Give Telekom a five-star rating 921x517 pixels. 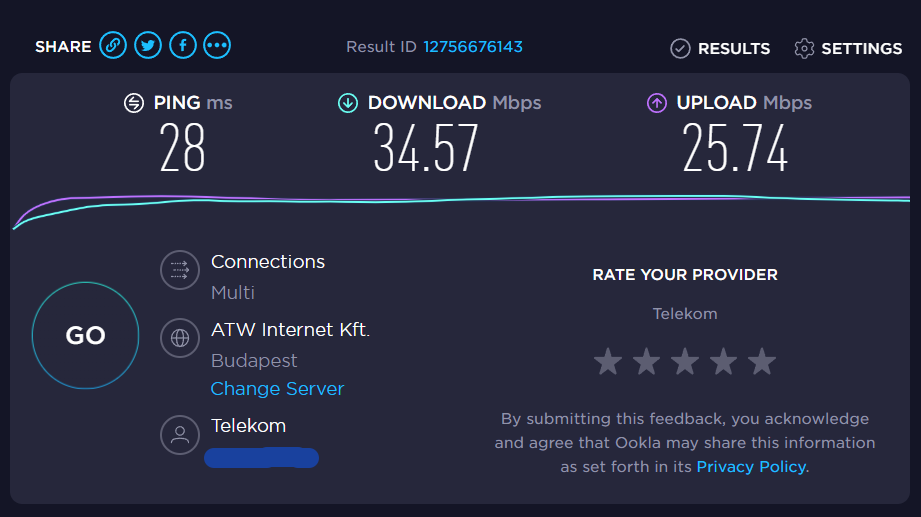pos(762,361)
